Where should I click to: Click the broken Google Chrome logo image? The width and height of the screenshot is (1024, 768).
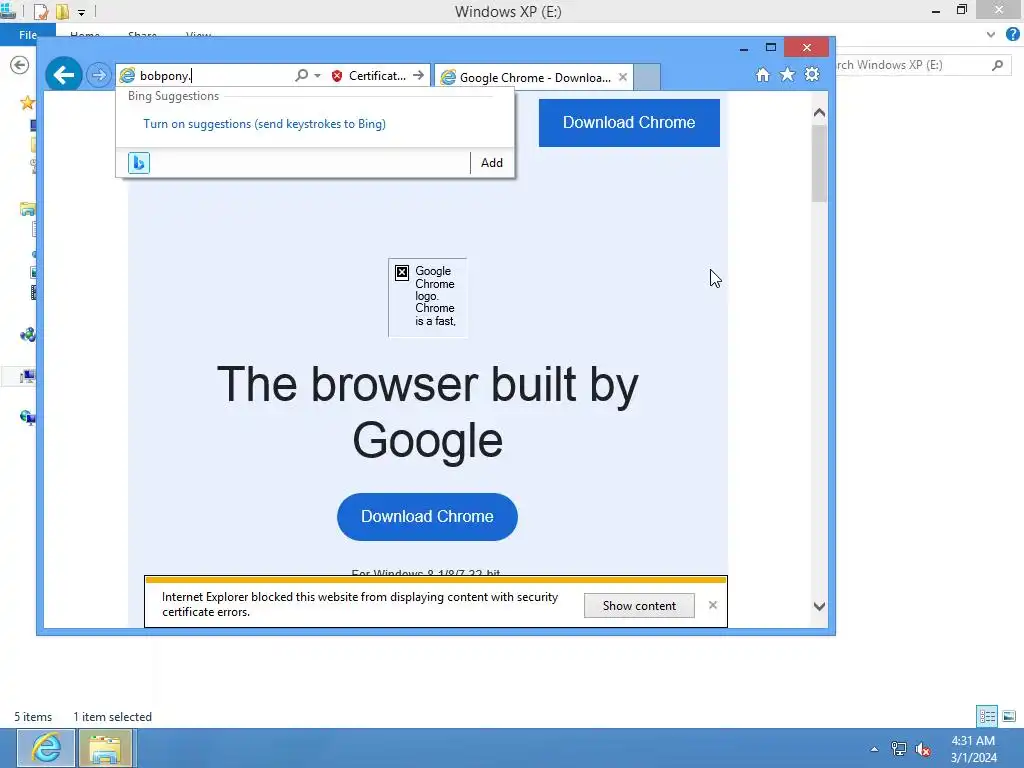pos(428,297)
